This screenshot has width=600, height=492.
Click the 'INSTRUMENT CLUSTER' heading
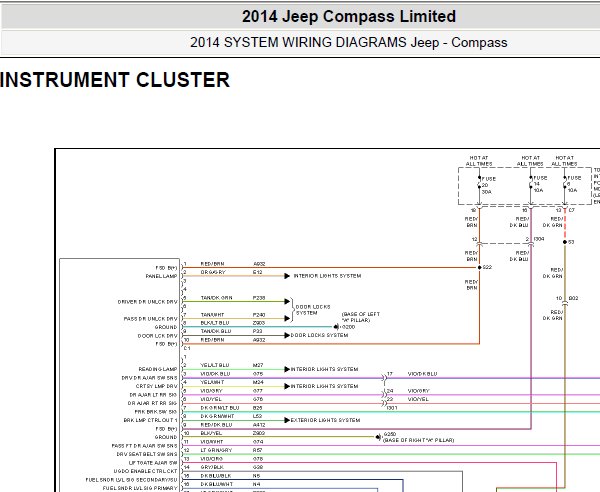tap(115, 80)
